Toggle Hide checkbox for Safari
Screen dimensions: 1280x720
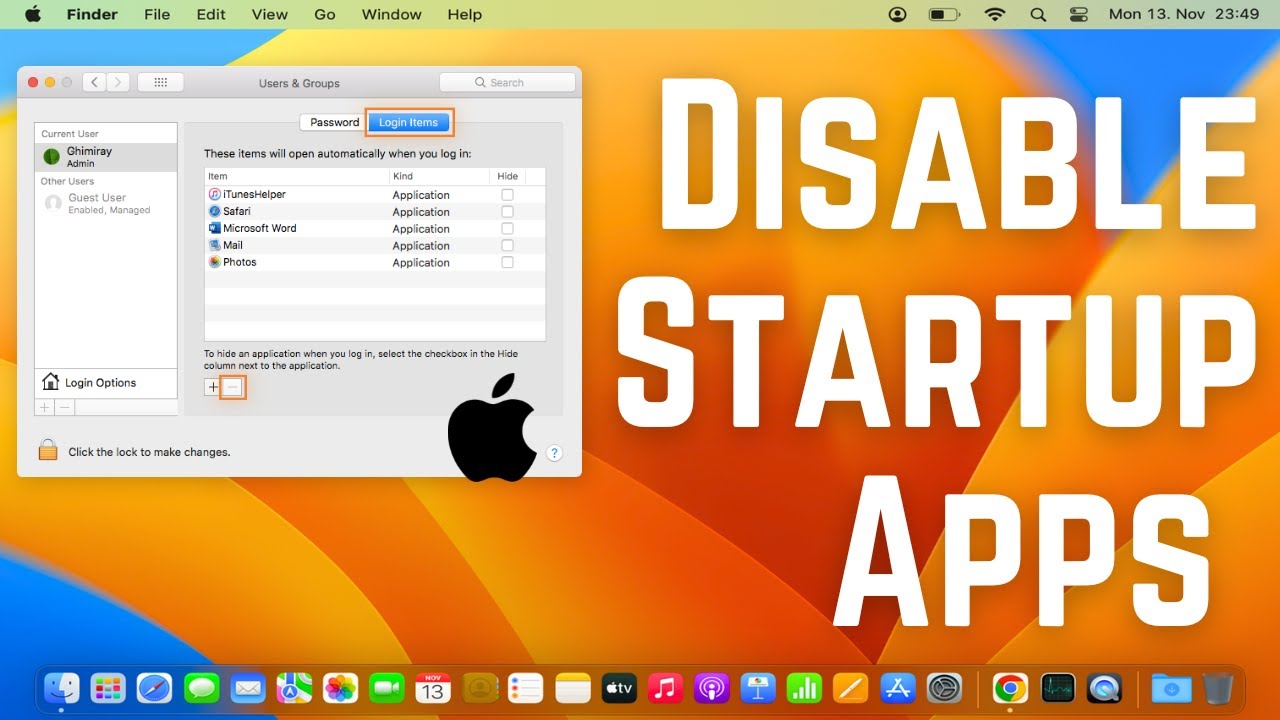507,212
